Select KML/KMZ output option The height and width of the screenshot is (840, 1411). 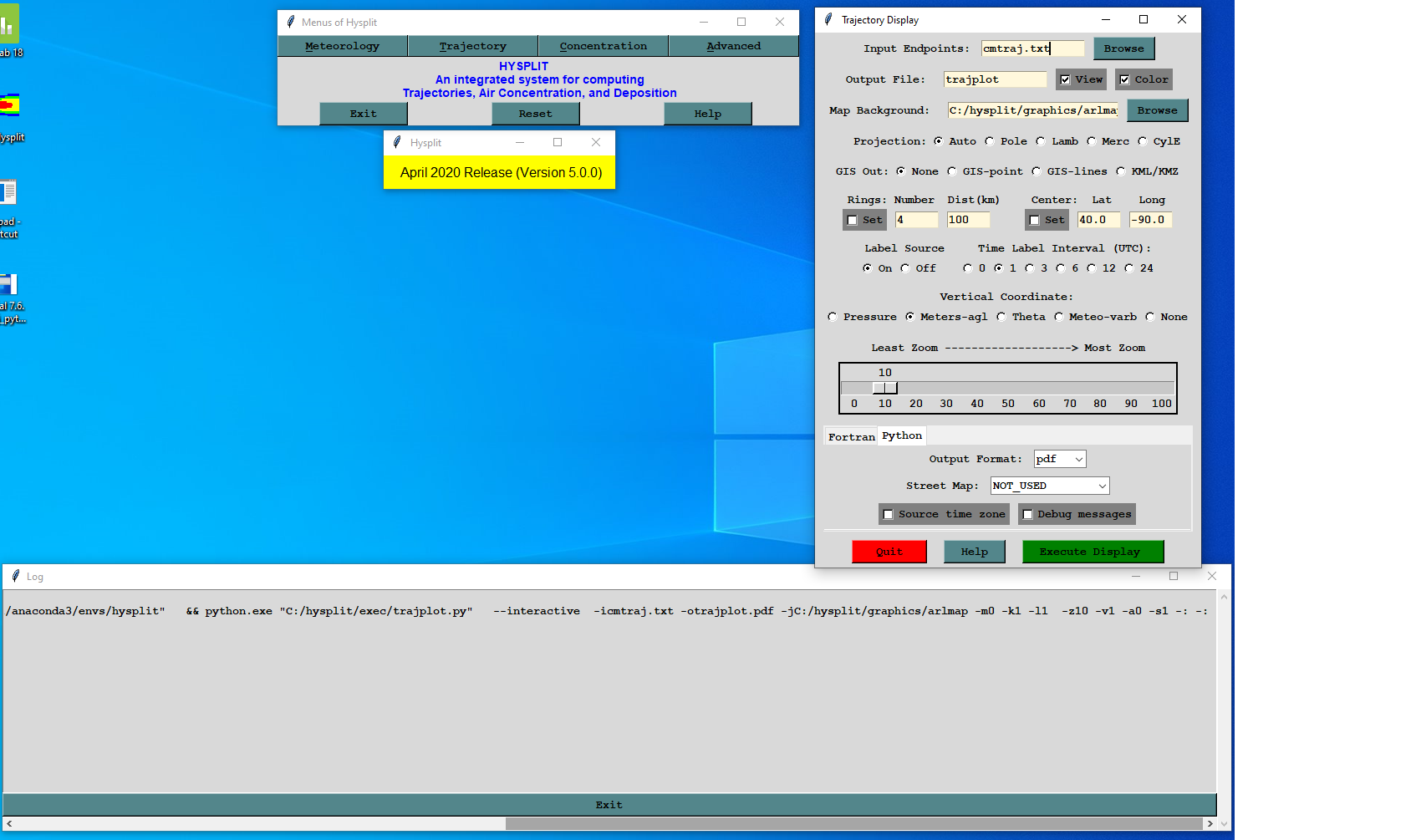point(1120,171)
